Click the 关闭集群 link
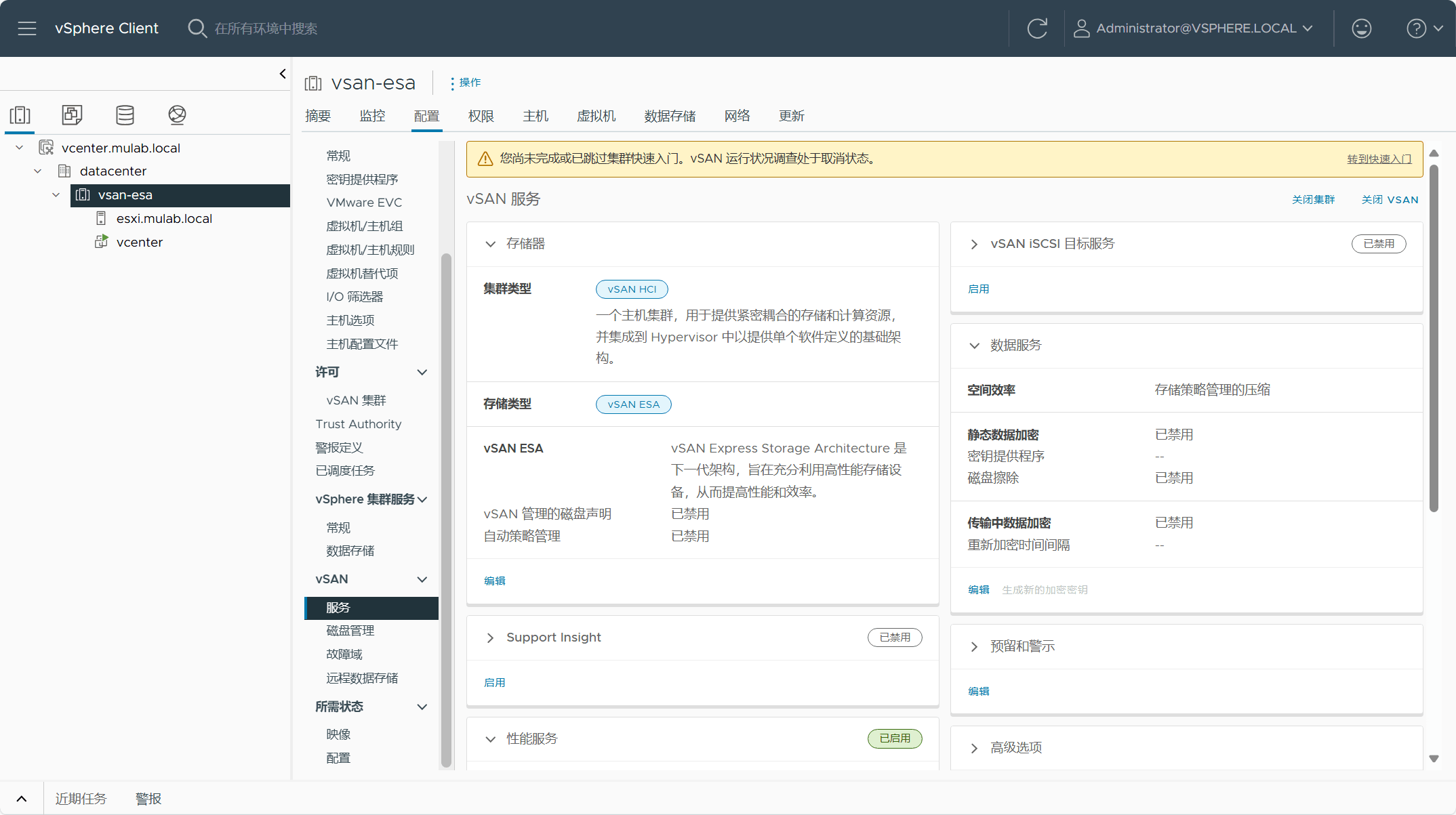The height and width of the screenshot is (815, 1456). pyautogui.click(x=1313, y=200)
